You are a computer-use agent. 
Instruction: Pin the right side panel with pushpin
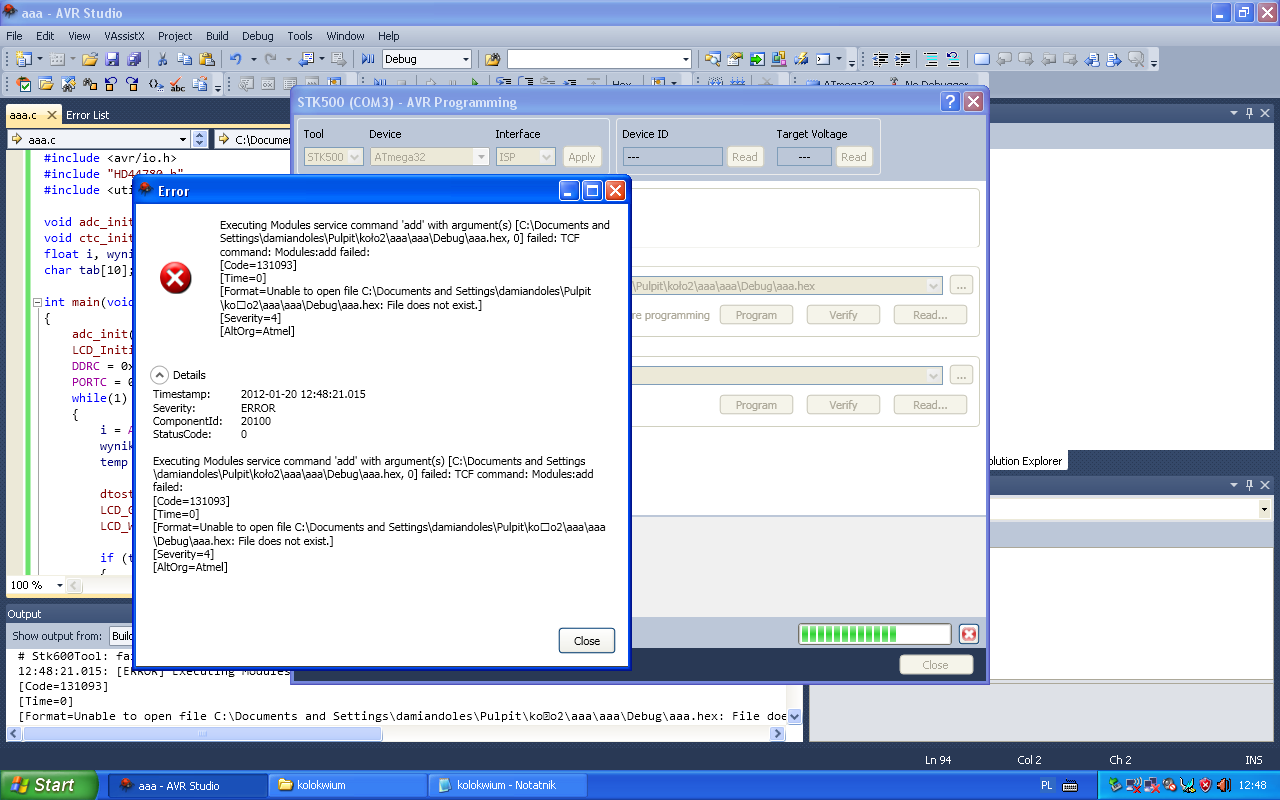(1249, 113)
